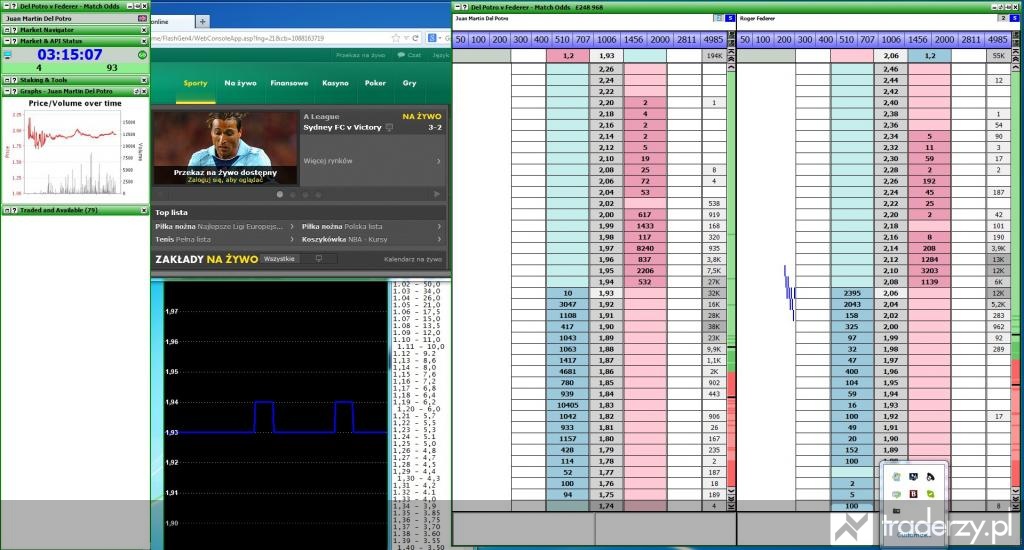
Task: Open help for Market Navigator panel
Action: [14, 30]
